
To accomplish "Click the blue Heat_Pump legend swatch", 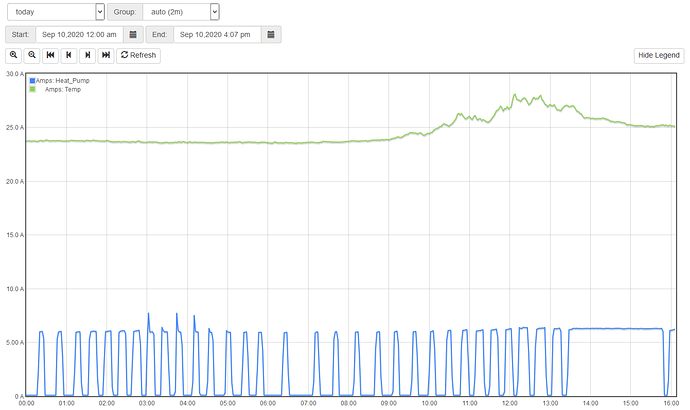I will (32, 81).
